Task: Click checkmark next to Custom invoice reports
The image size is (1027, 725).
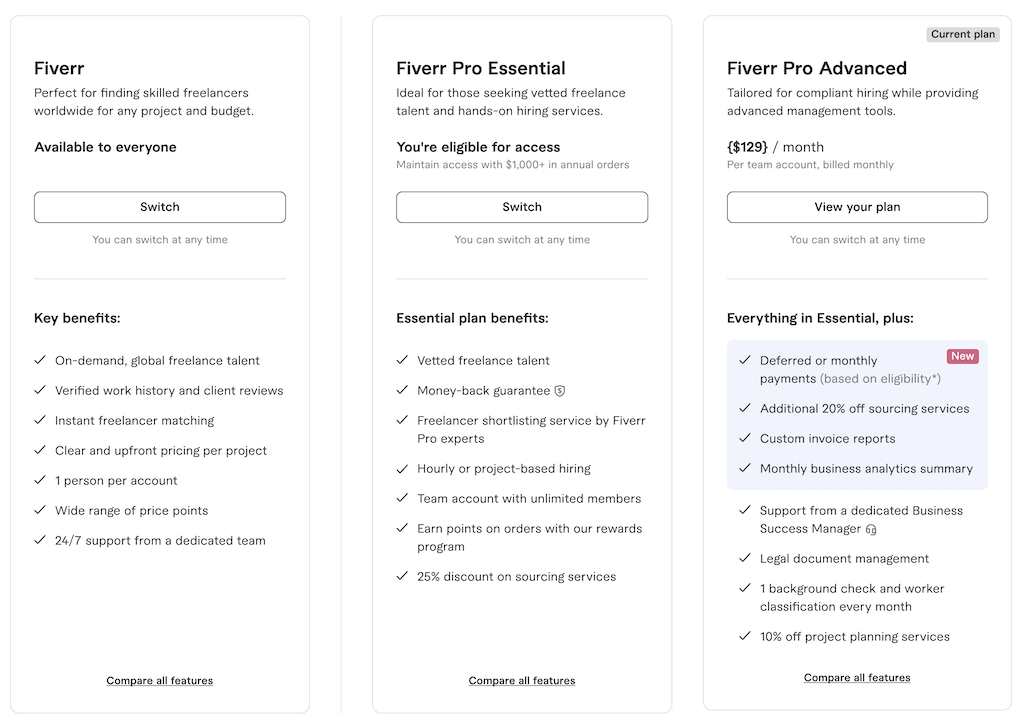Action: click(745, 438)
